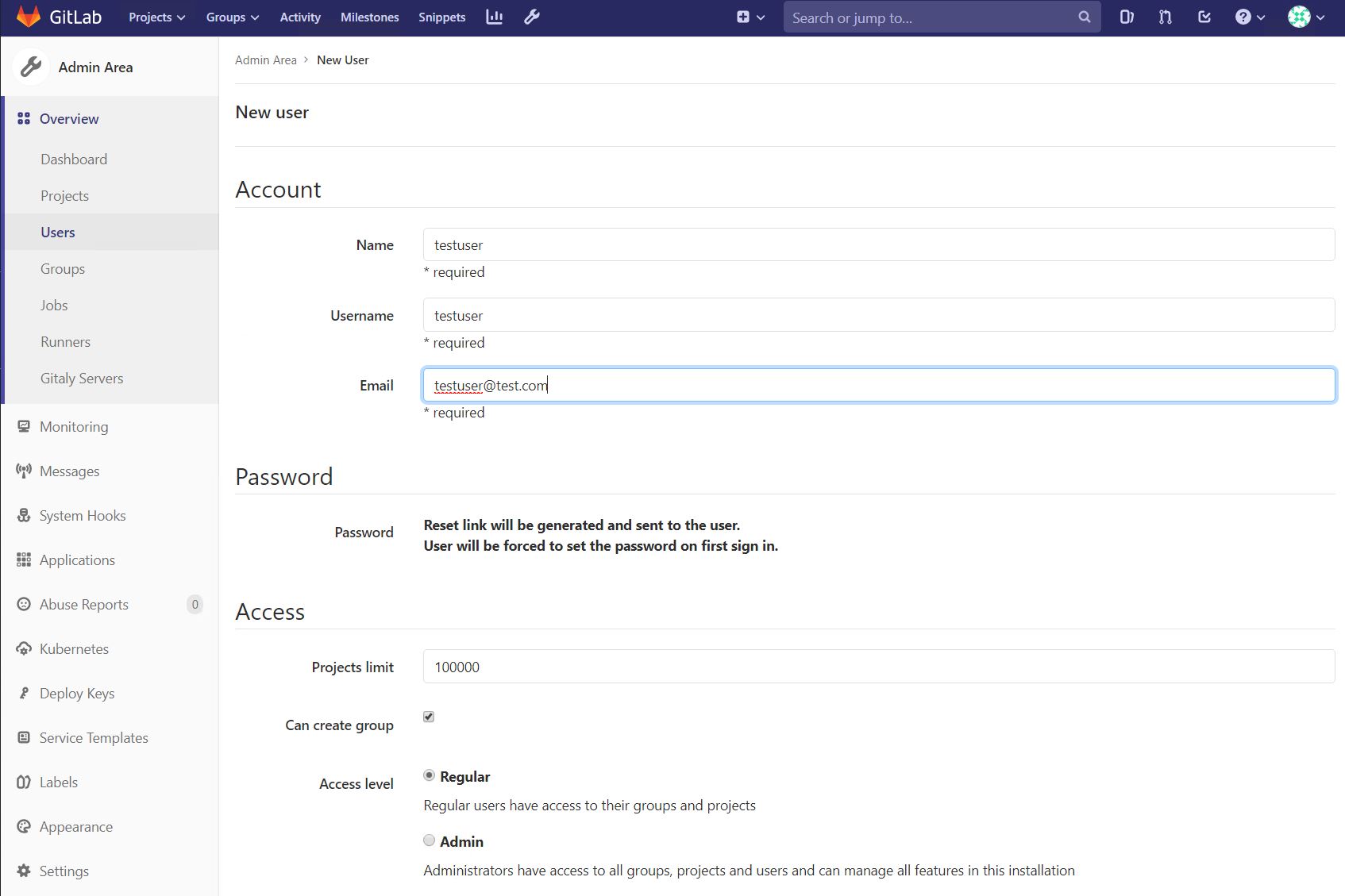Open System Hooks from the sidebar
Viewport: 1345px width, 896px height.
(83, 515)
